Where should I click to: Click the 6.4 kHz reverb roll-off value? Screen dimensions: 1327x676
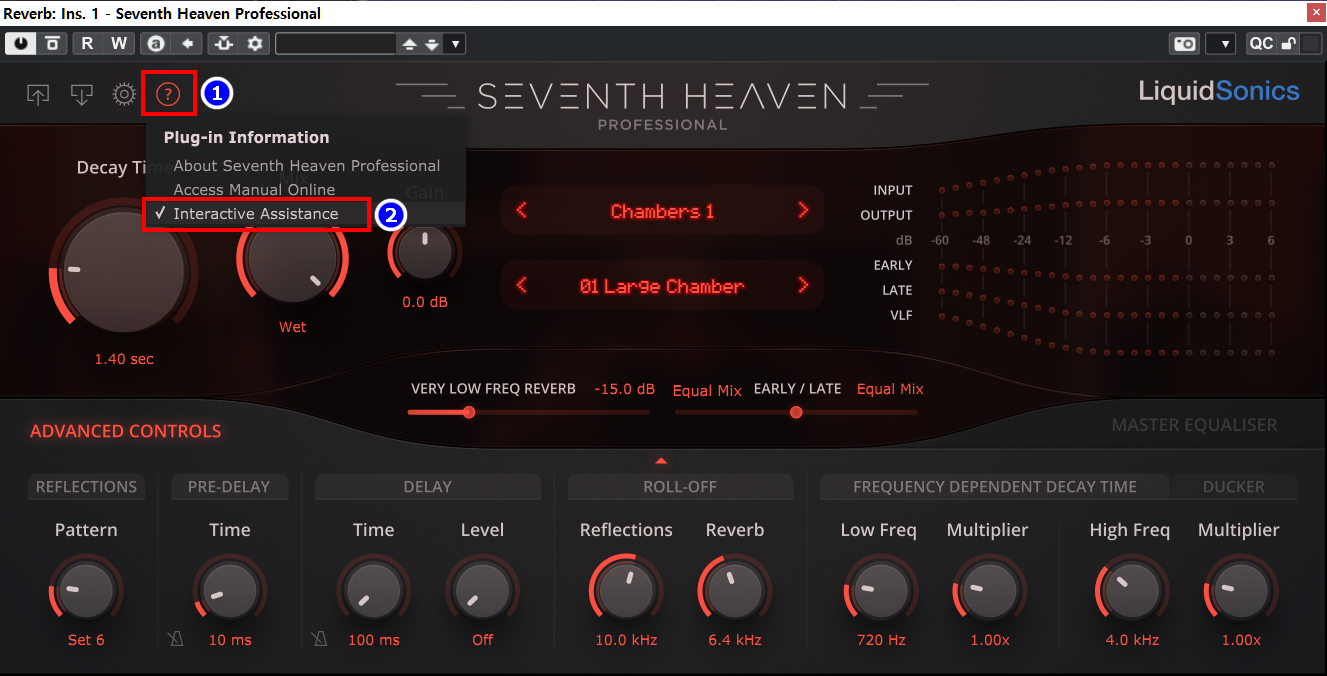(x=735, y=640)
